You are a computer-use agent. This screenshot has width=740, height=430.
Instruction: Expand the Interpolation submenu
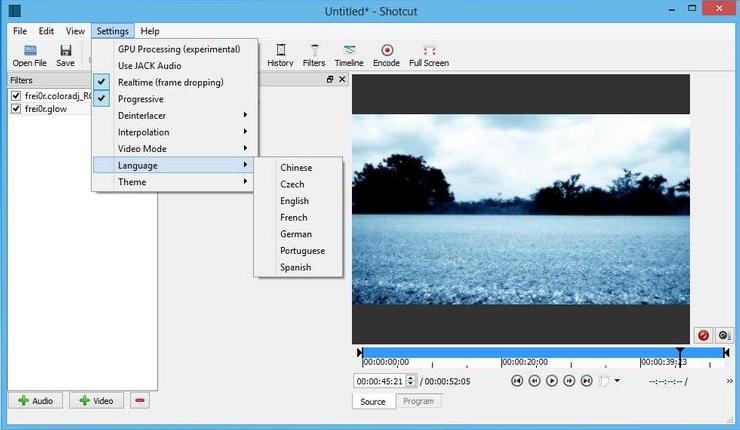[176, 132]
